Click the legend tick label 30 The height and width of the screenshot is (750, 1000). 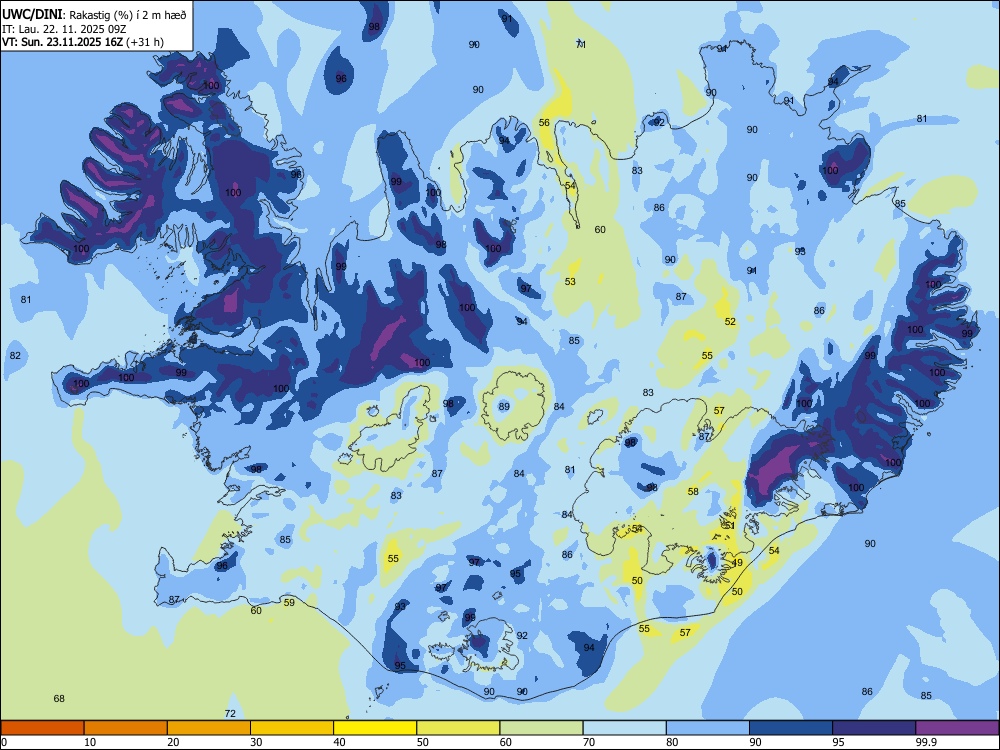(256, 742)
